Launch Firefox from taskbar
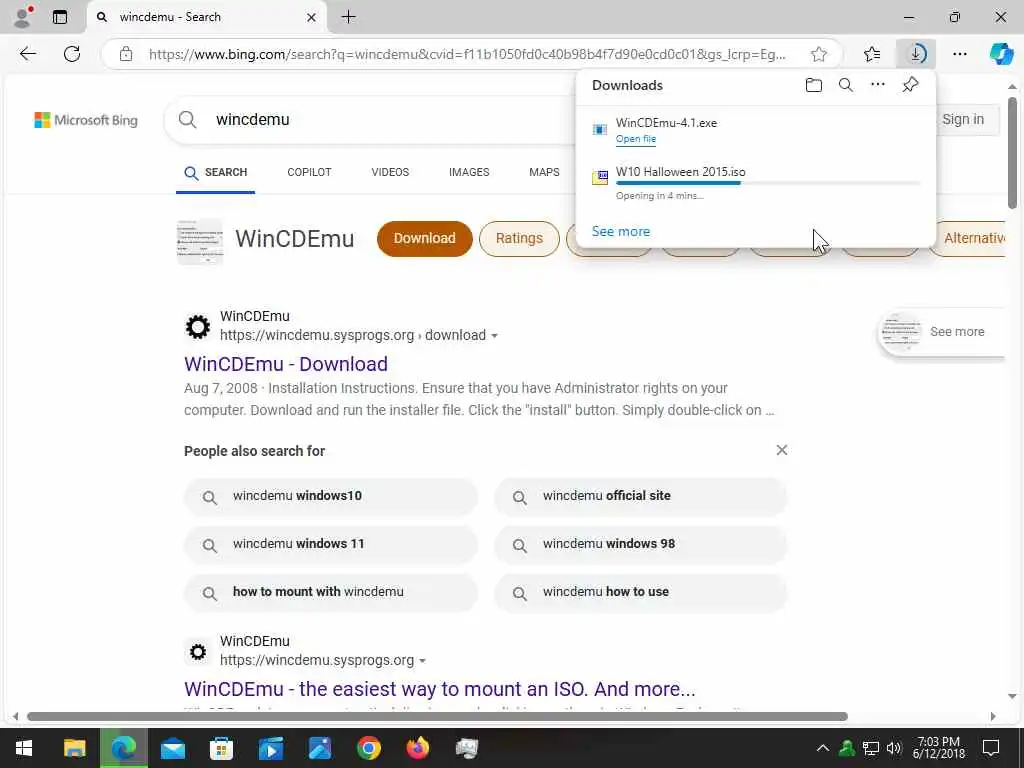1024x768 pixels. 417,748
